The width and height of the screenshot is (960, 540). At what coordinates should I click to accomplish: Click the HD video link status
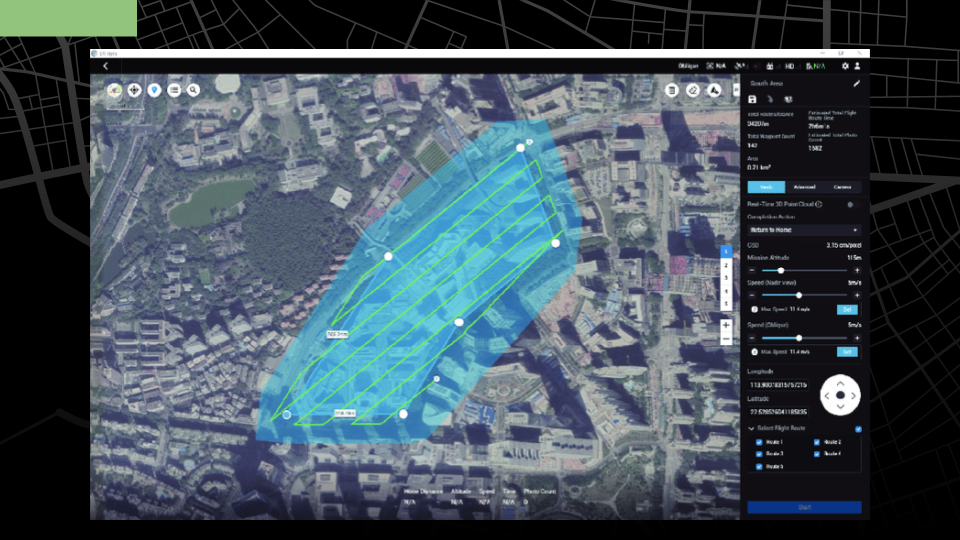(792, 66)
